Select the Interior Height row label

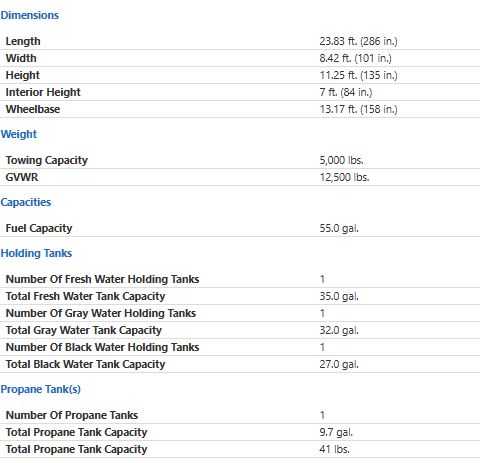point(43,92)
